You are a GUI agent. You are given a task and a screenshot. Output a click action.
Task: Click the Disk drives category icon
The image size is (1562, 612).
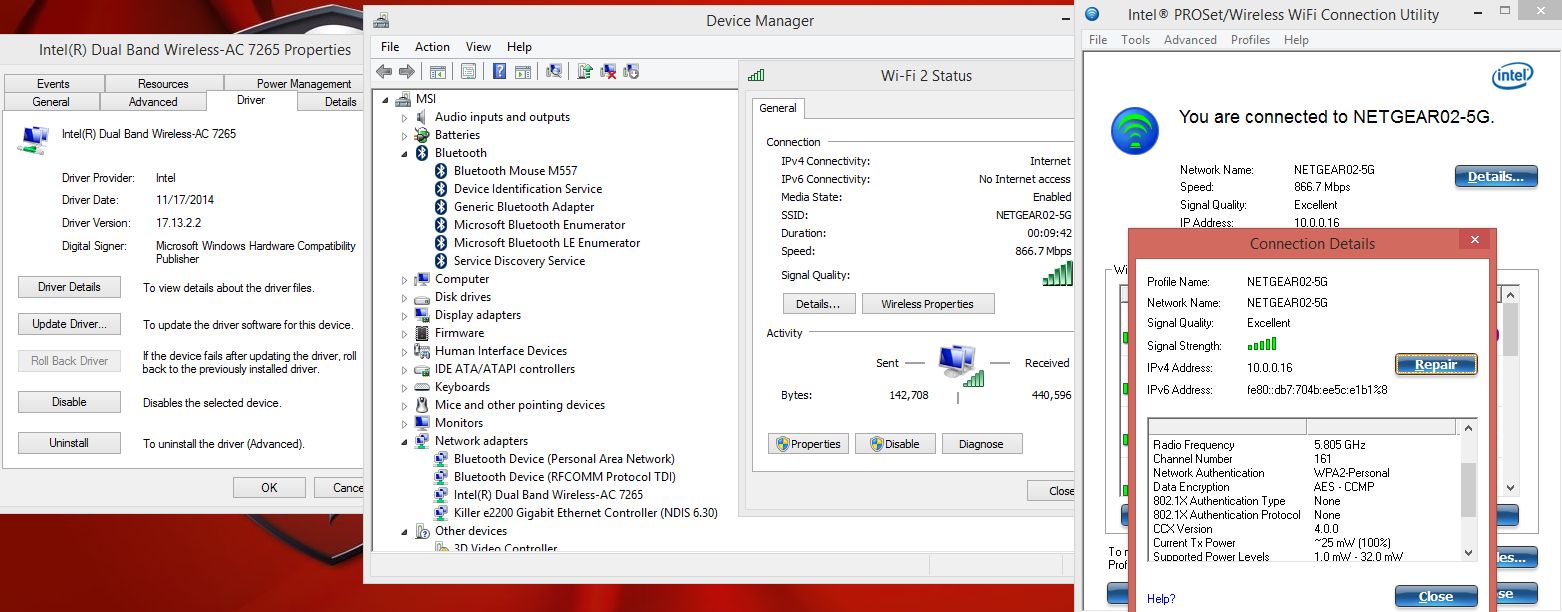(x=422, y=297)
